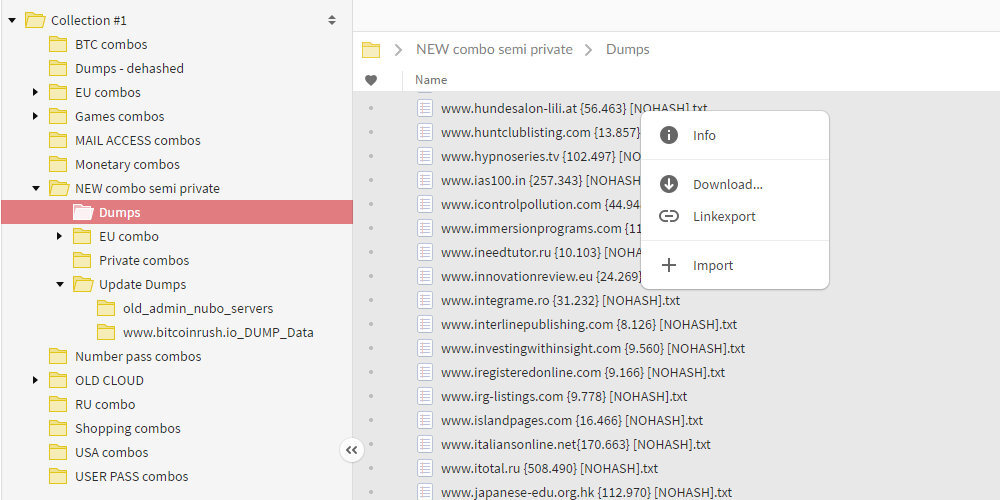Click the Name column header
The image size is (1000, 500).
(431, 80)
